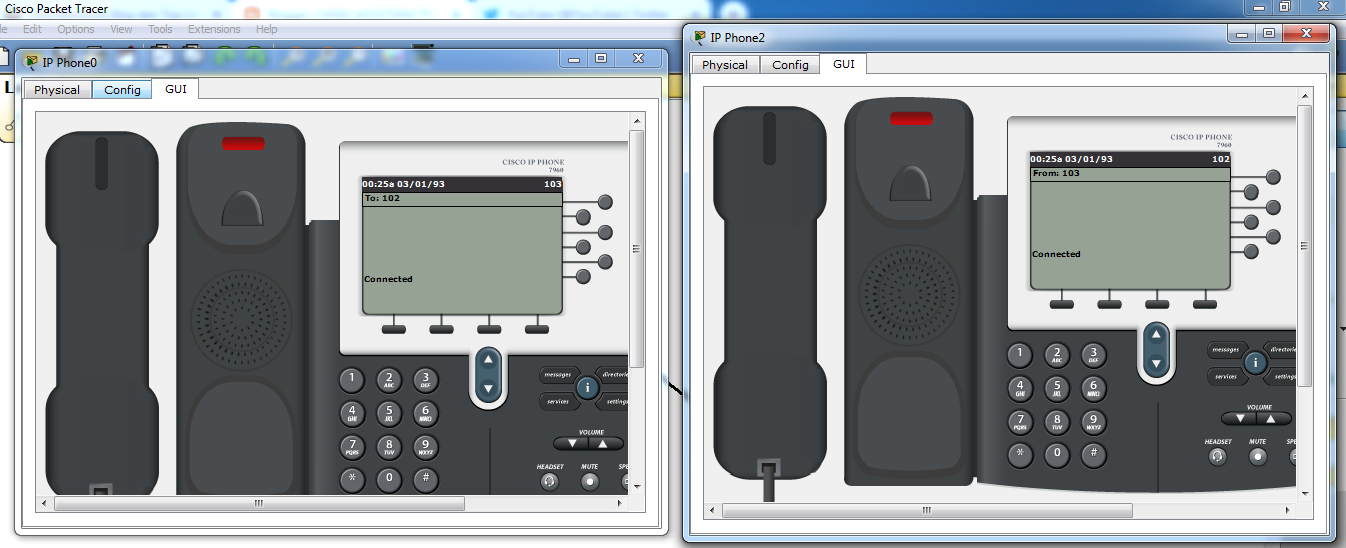Navigate down on IP Phone0 rocker
This screenshot has height=548, width=1346.
pyautogui.click(x=488, y=389)
